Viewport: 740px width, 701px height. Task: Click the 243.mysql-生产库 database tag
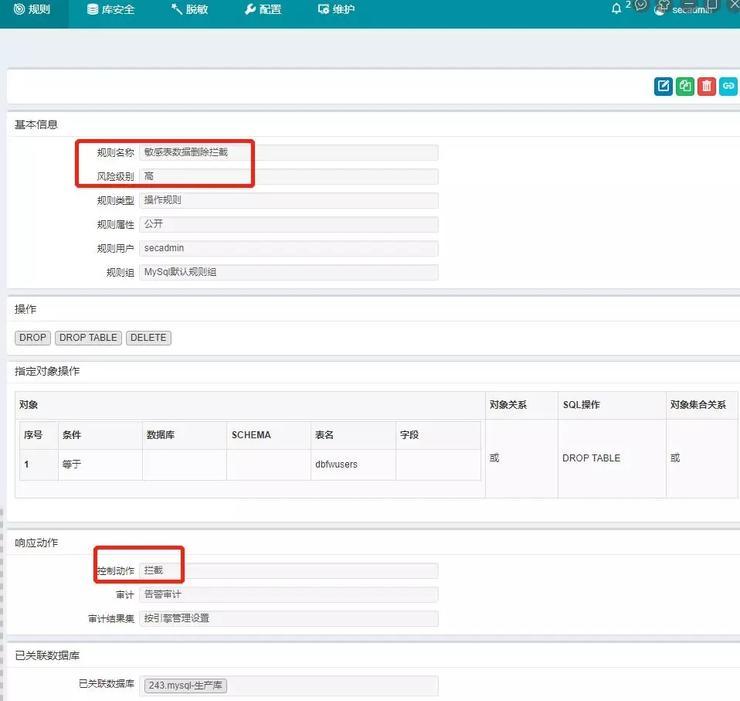click(185, 685)
